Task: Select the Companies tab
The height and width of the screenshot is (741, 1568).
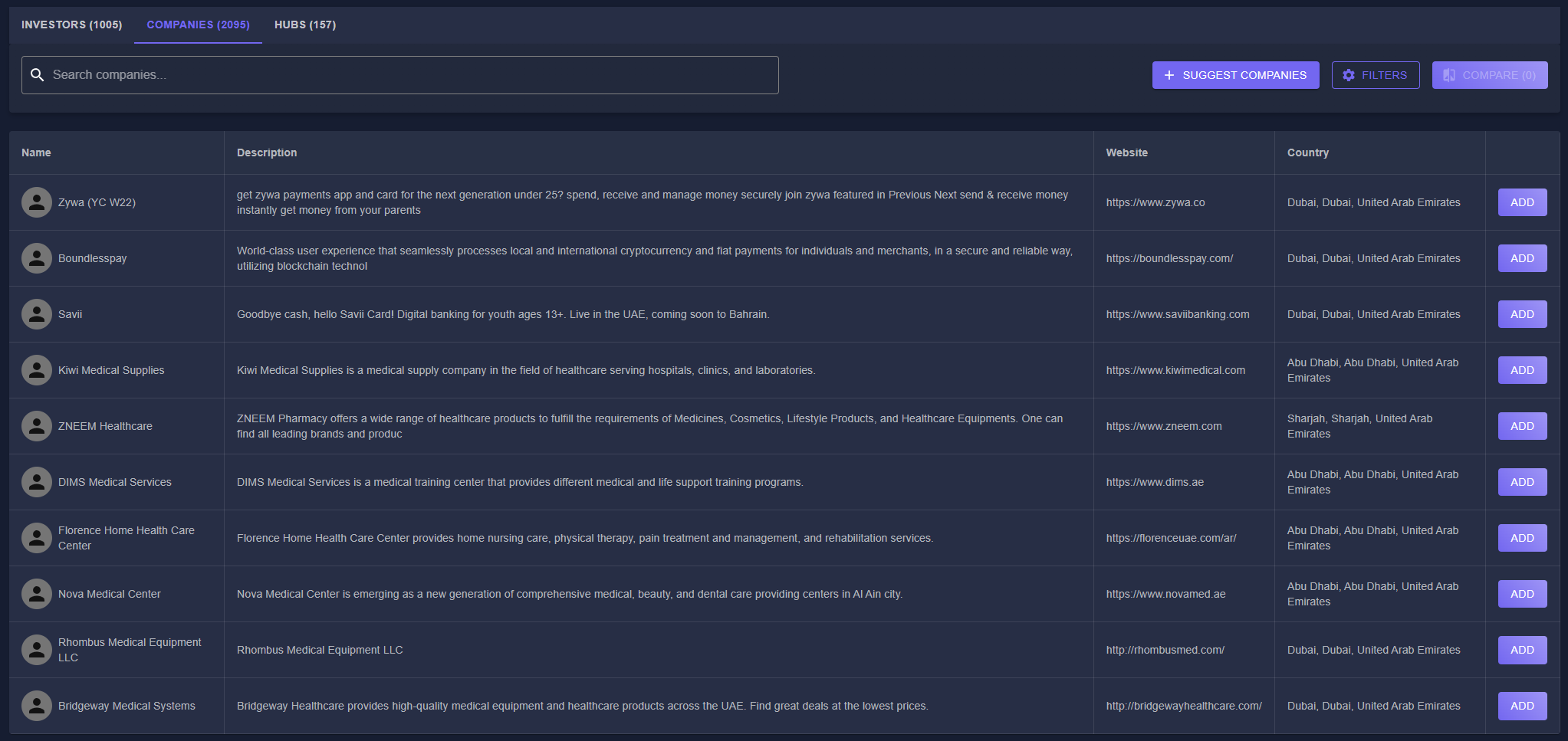Action: [198, 25]
